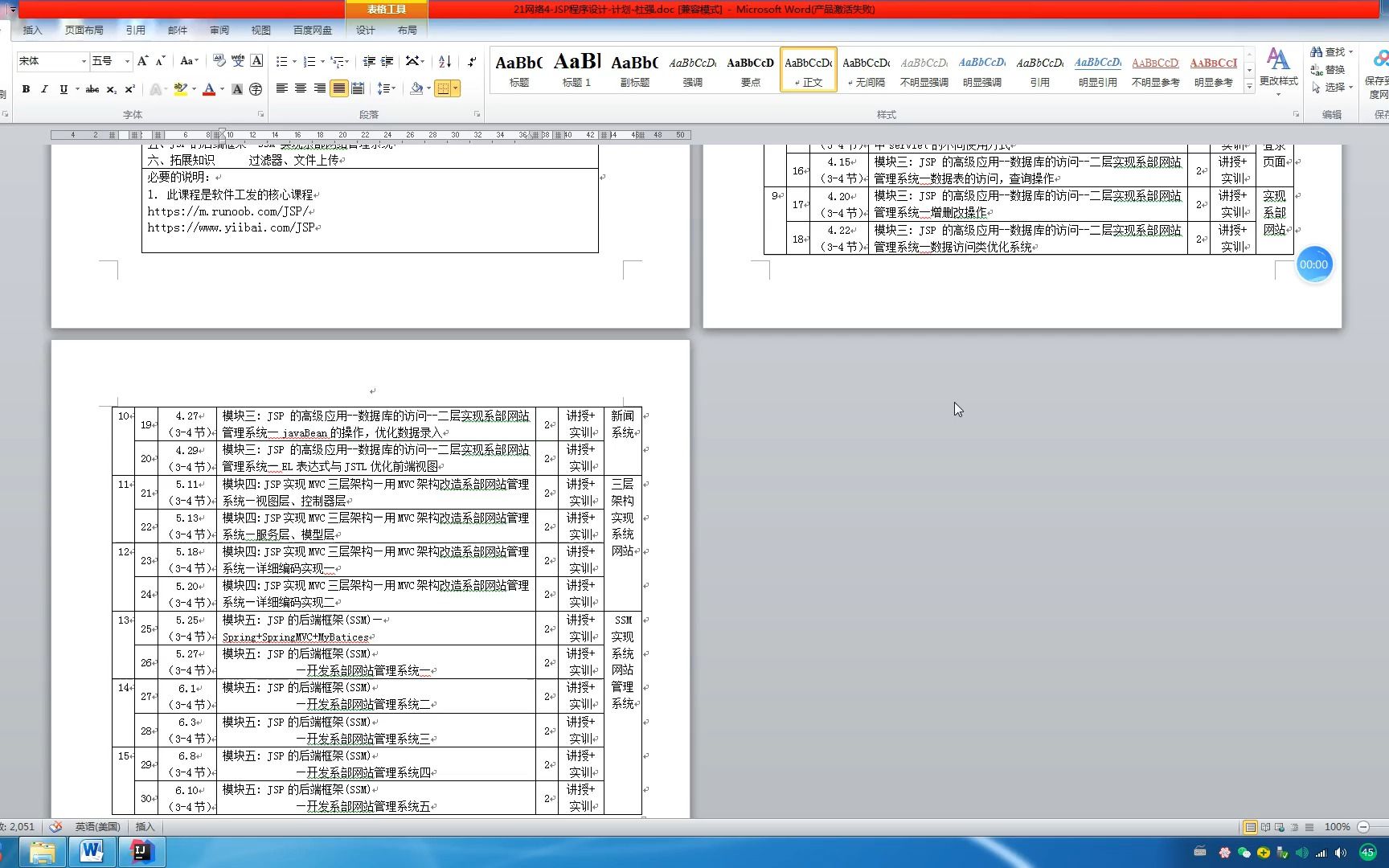
Task: Switch to Draft view icon
Action: pyautogui.click(x=1309, y=827)
